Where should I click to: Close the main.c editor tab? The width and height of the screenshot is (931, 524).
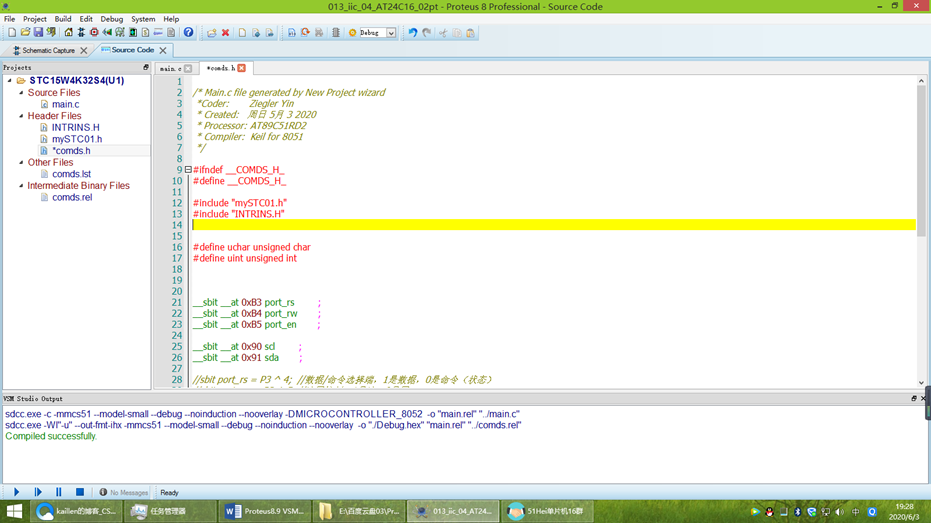click(x=188, y=68)
